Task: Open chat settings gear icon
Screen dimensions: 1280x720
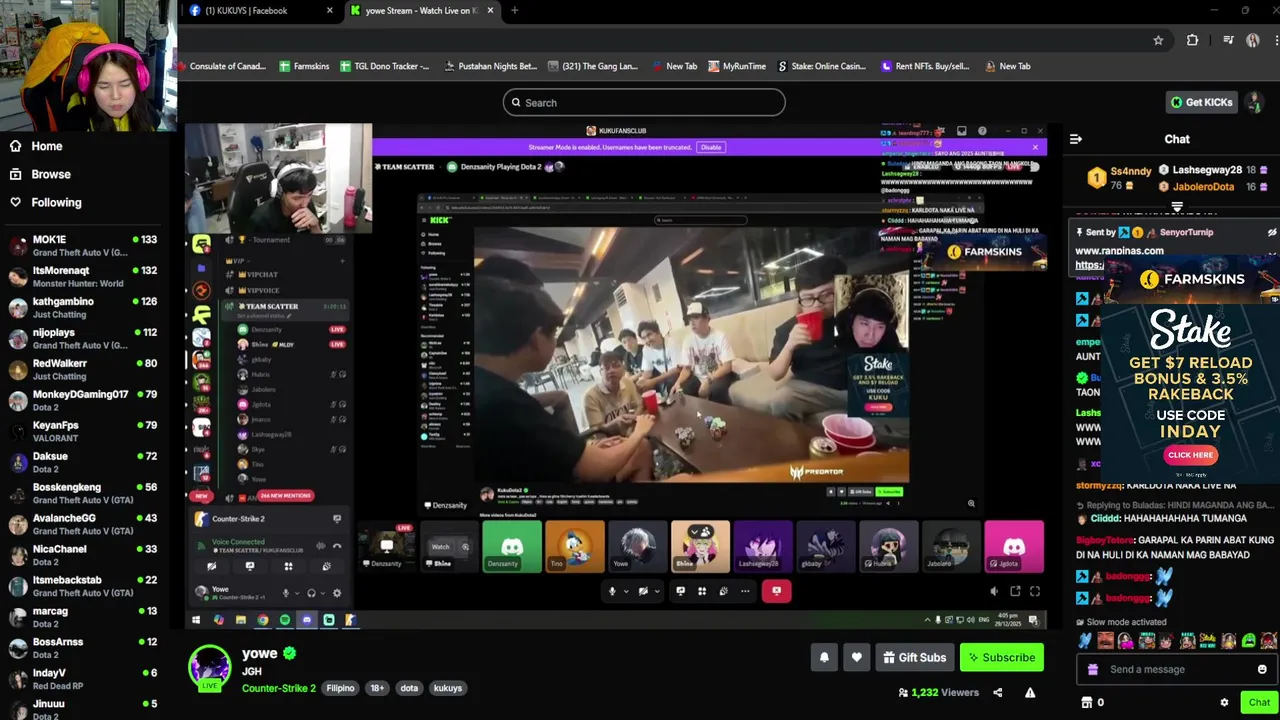Action: pos(1224,702)
